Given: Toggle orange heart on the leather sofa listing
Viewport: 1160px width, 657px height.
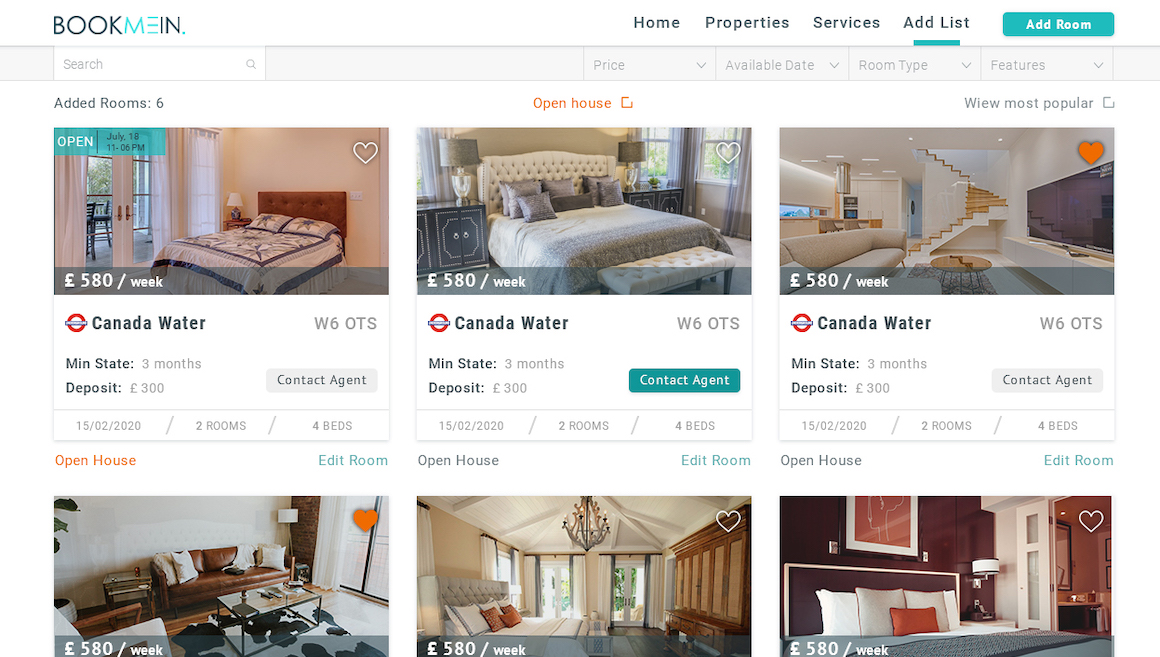Looking at the screenshot, I should coord(365,521).
